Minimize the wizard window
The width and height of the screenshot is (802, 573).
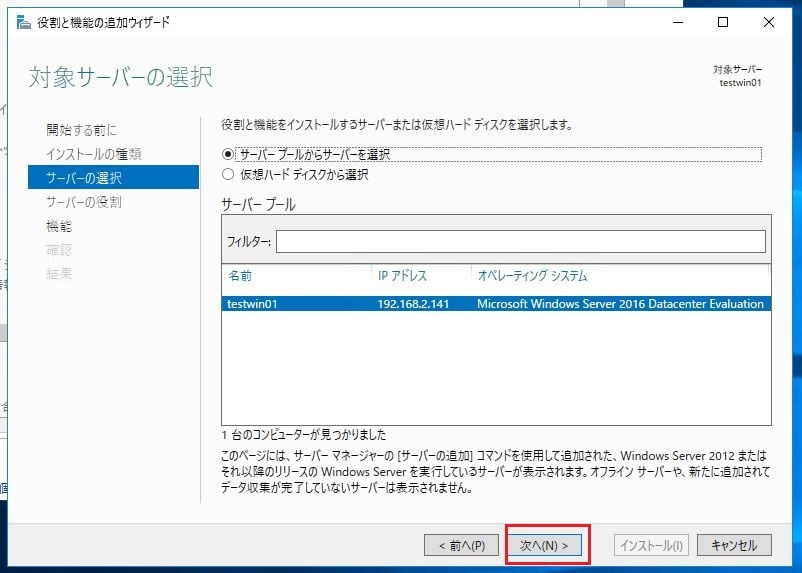(x=678, y=22)
